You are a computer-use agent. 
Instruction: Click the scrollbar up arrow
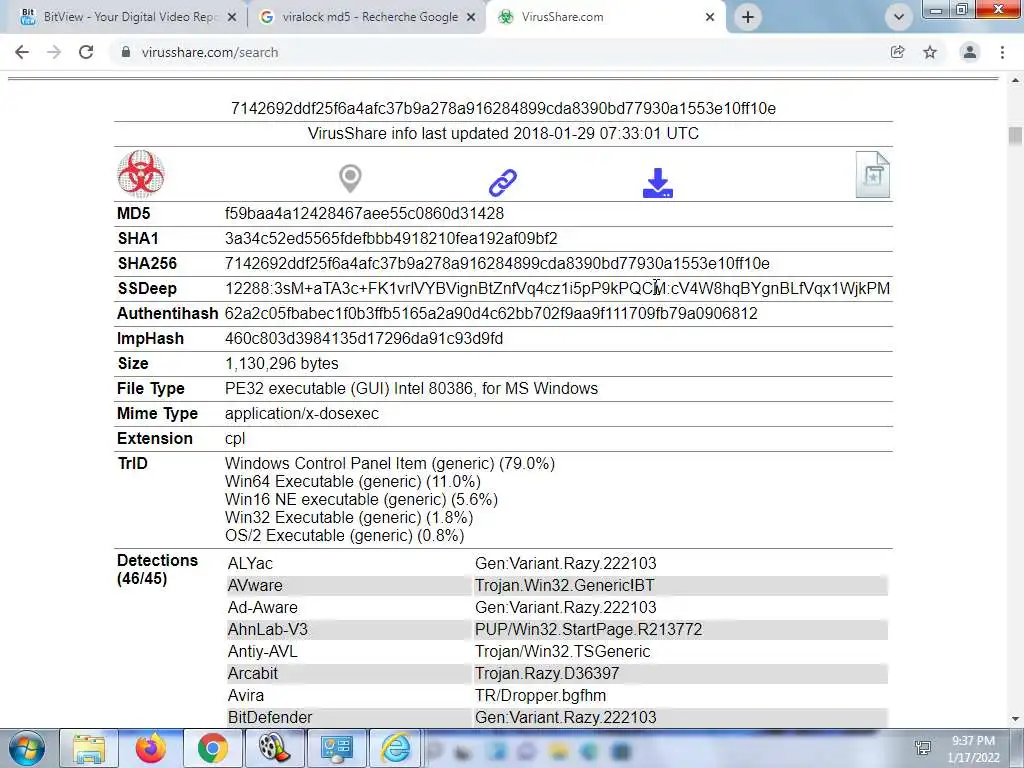coord(1015,81)
